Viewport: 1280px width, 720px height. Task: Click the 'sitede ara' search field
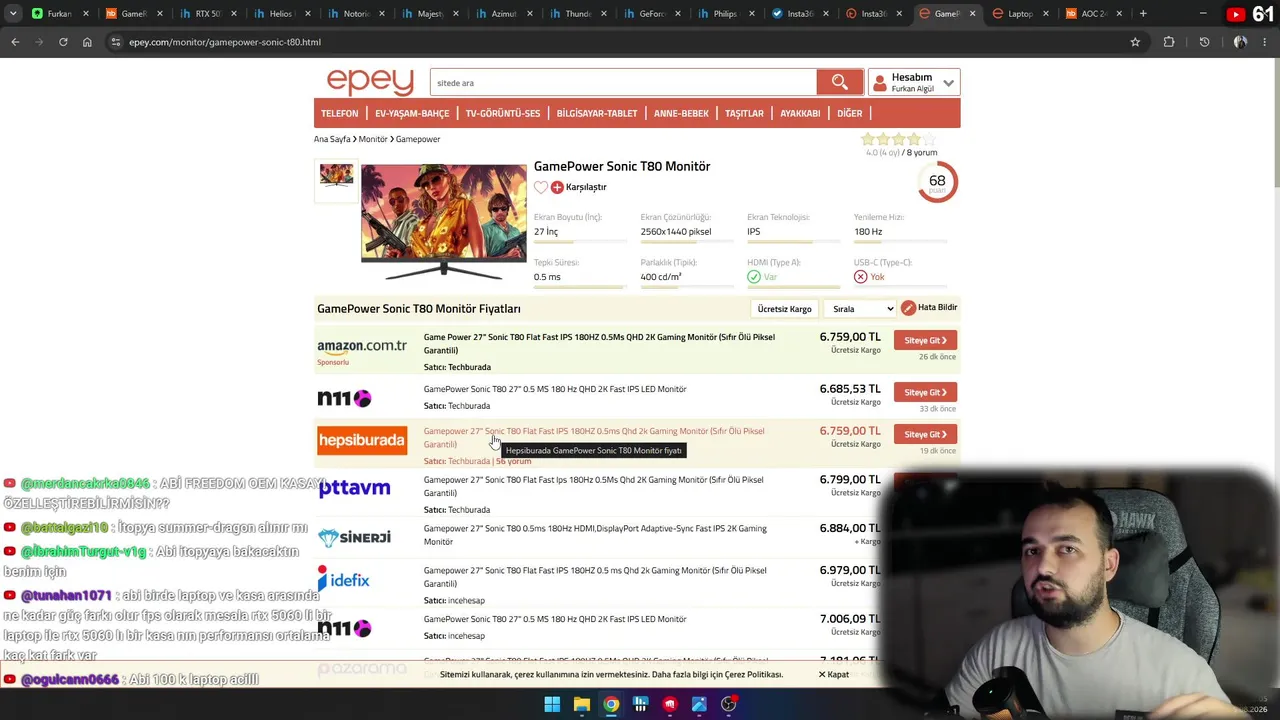[623, 83]
